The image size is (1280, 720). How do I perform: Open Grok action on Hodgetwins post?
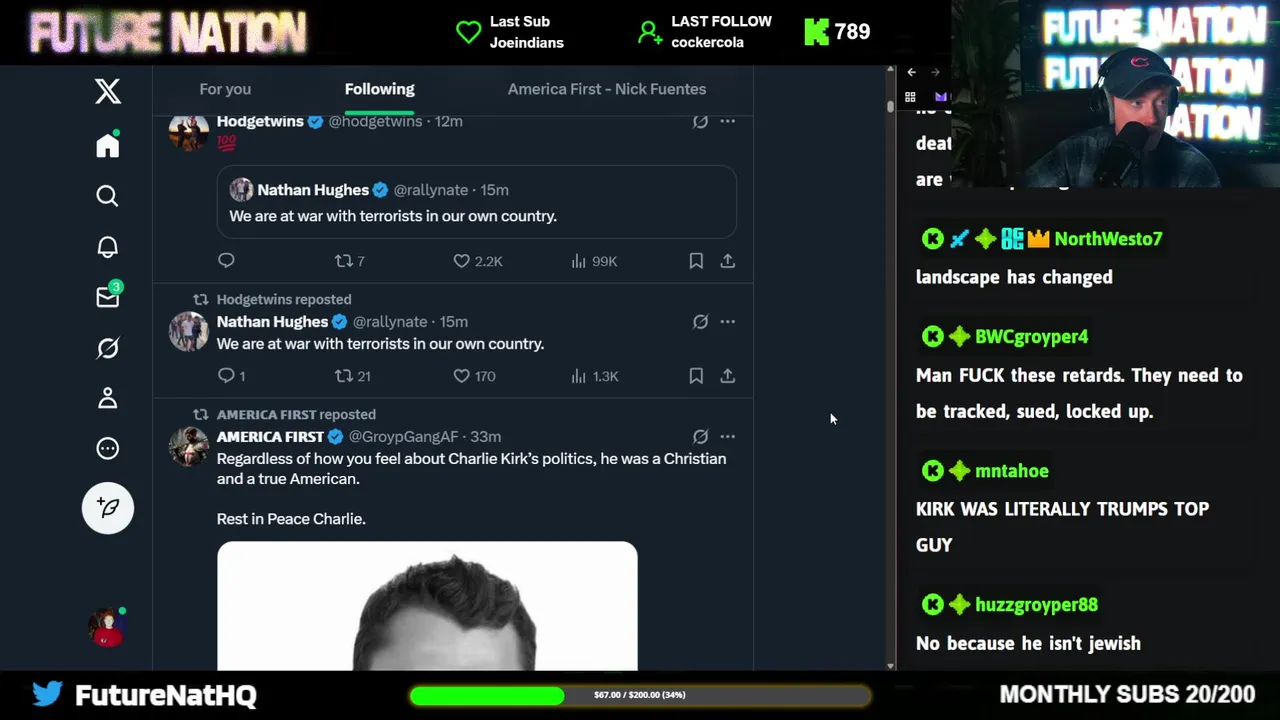(700, 122)
